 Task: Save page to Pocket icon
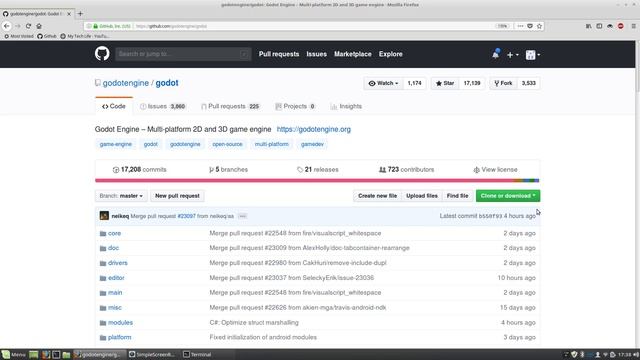pos(530,26)
